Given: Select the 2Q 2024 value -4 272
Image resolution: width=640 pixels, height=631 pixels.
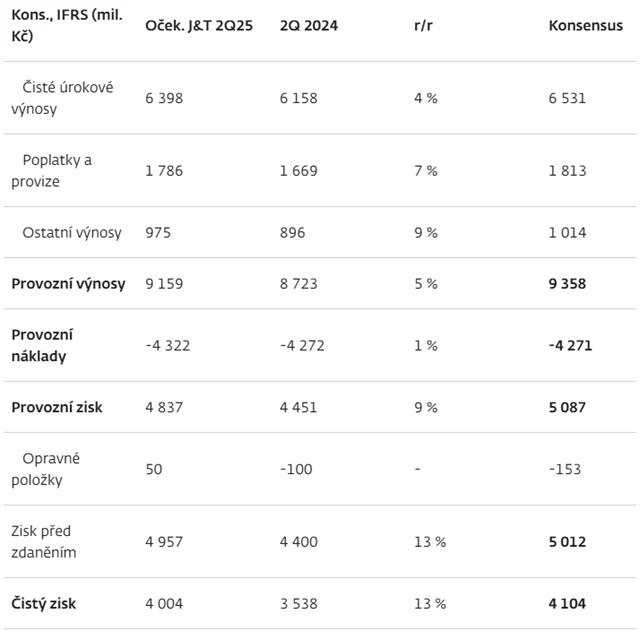Looking at the screenshot, I should [x=302, y=345].
